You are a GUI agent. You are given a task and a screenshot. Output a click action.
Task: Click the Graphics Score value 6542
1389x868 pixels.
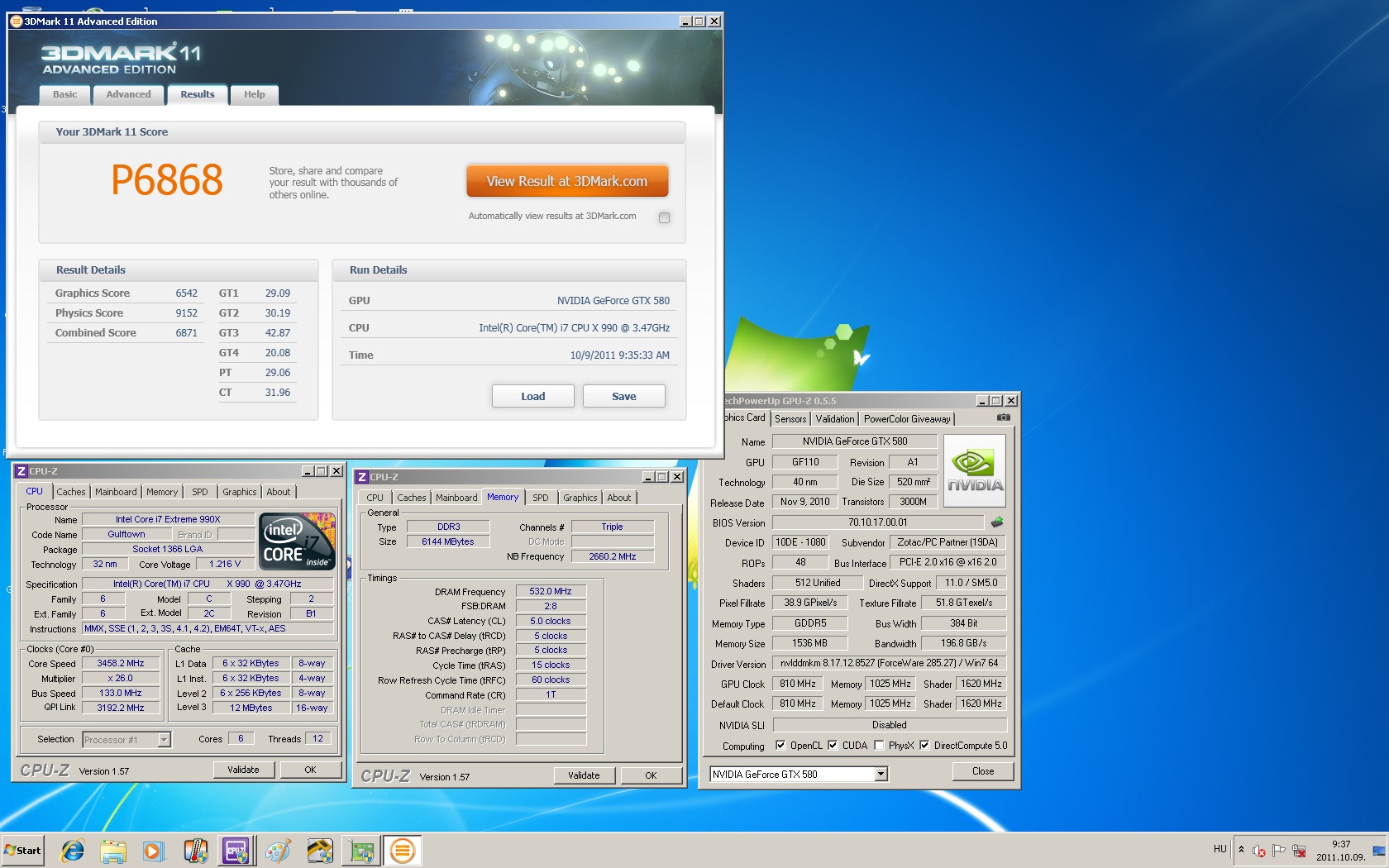tap(187, 293)
